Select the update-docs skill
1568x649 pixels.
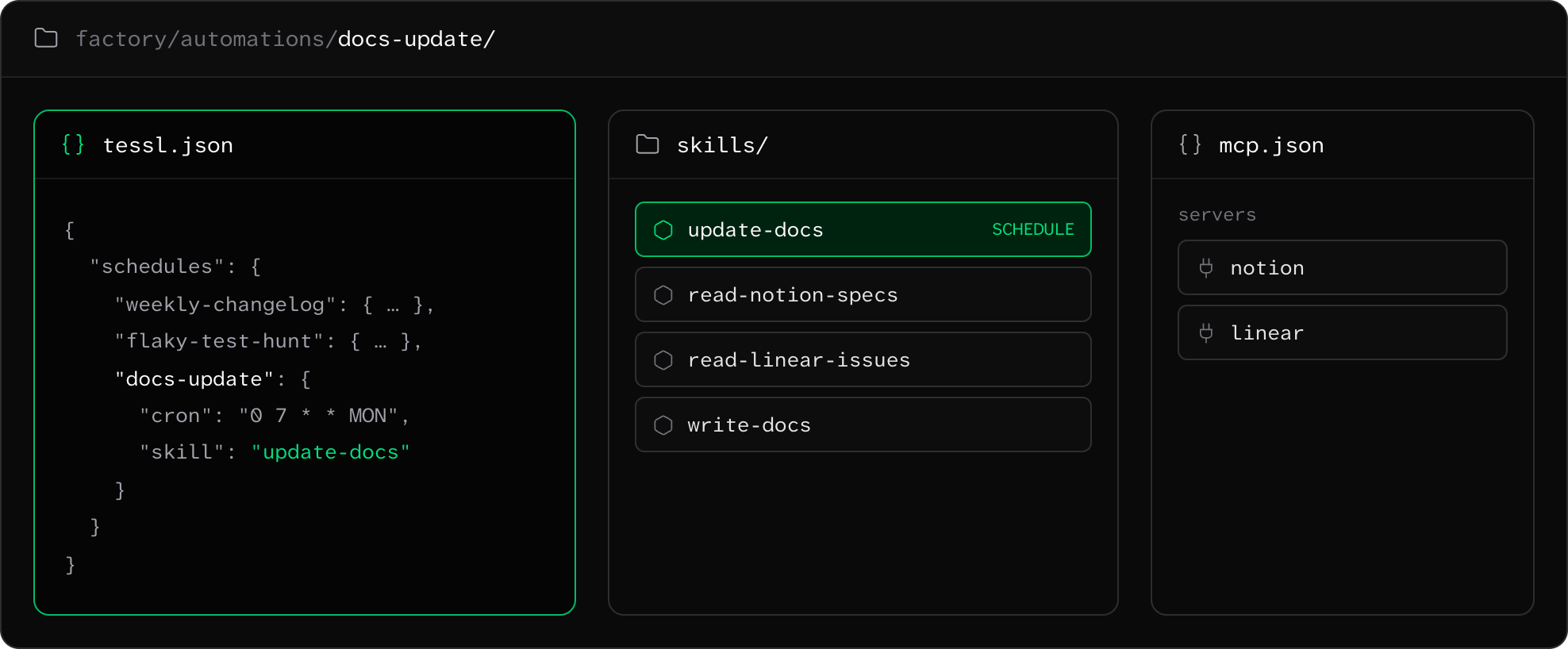[x=863, y=229]
